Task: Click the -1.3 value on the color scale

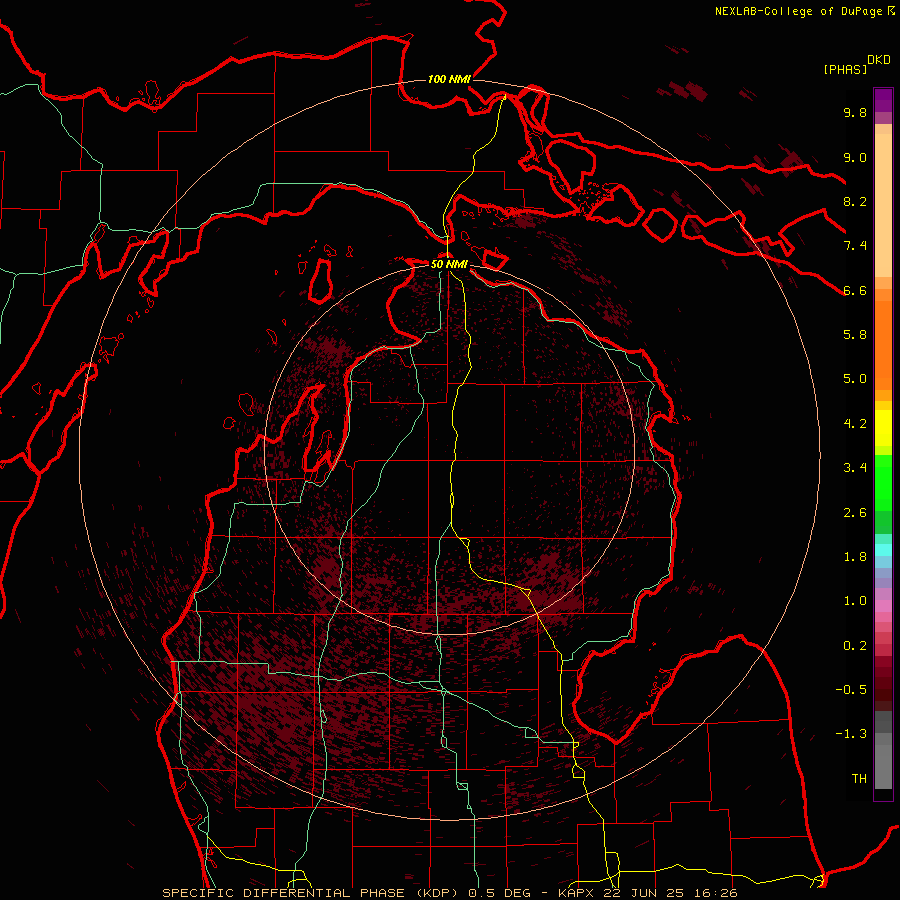Action: click(x=851, y=734)
